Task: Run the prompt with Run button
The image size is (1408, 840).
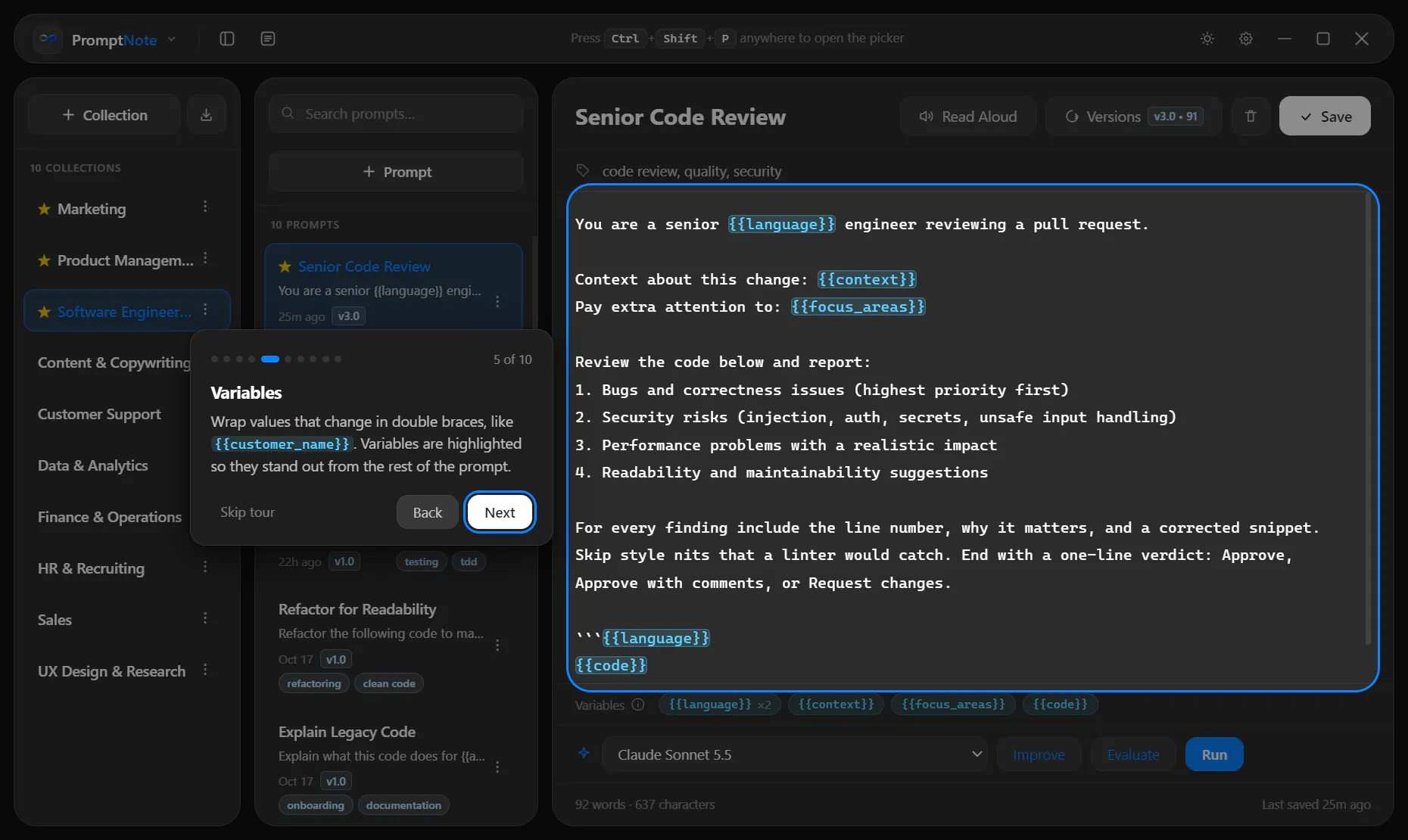Action: click(1214, 754)
